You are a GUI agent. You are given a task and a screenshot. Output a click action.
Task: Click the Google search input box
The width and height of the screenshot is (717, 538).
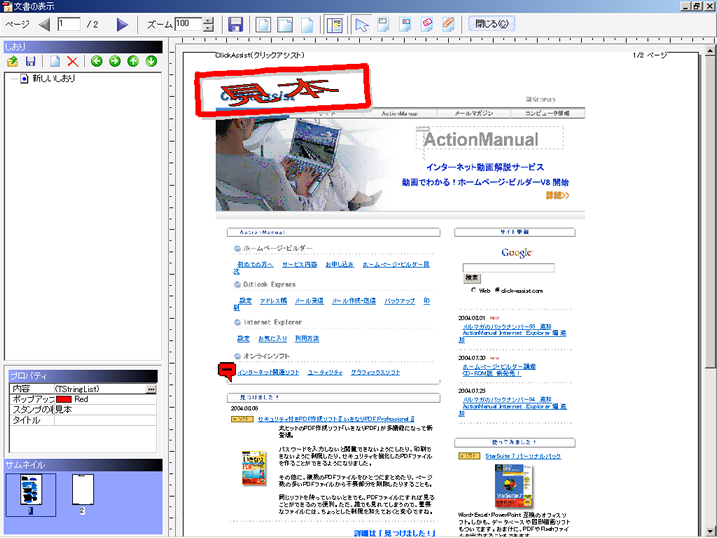tap(508, 268)
